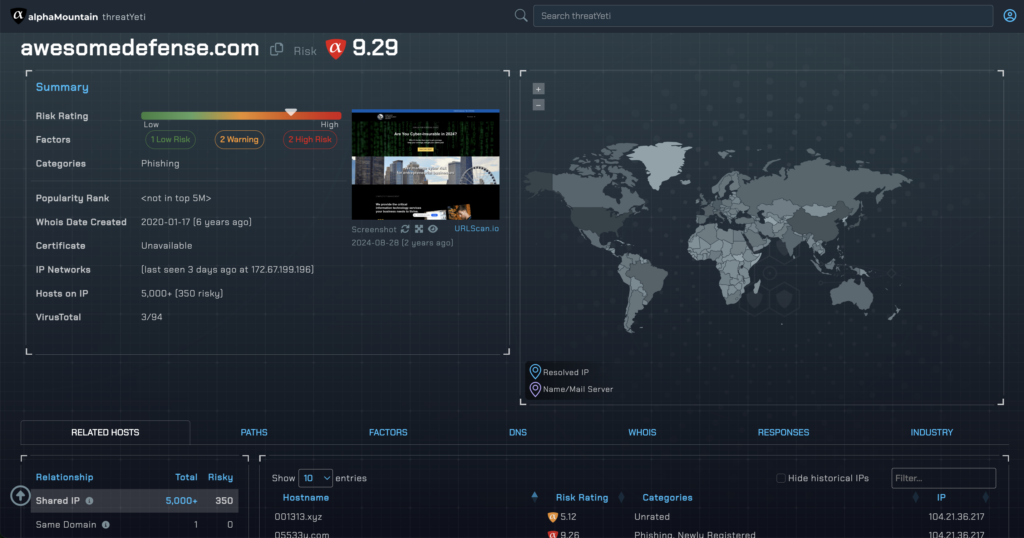The image size is (1024, 538).
Task: Sort the table by IP column
Action: [941, 497]
